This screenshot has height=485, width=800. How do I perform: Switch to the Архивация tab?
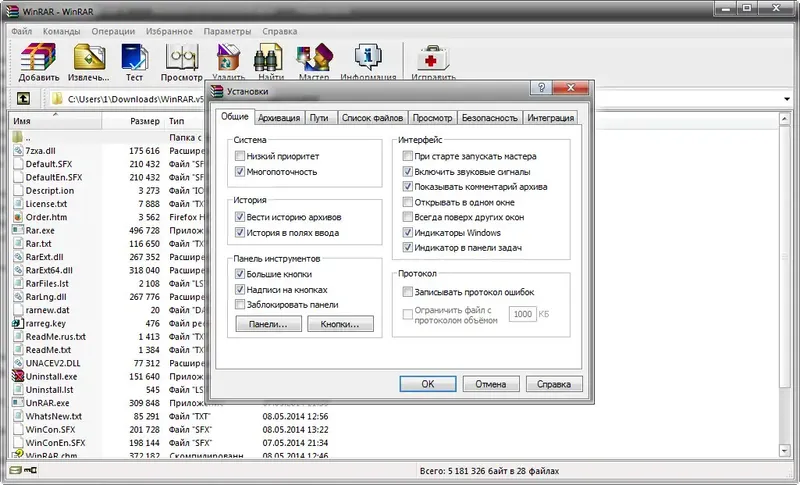point(279,118)
